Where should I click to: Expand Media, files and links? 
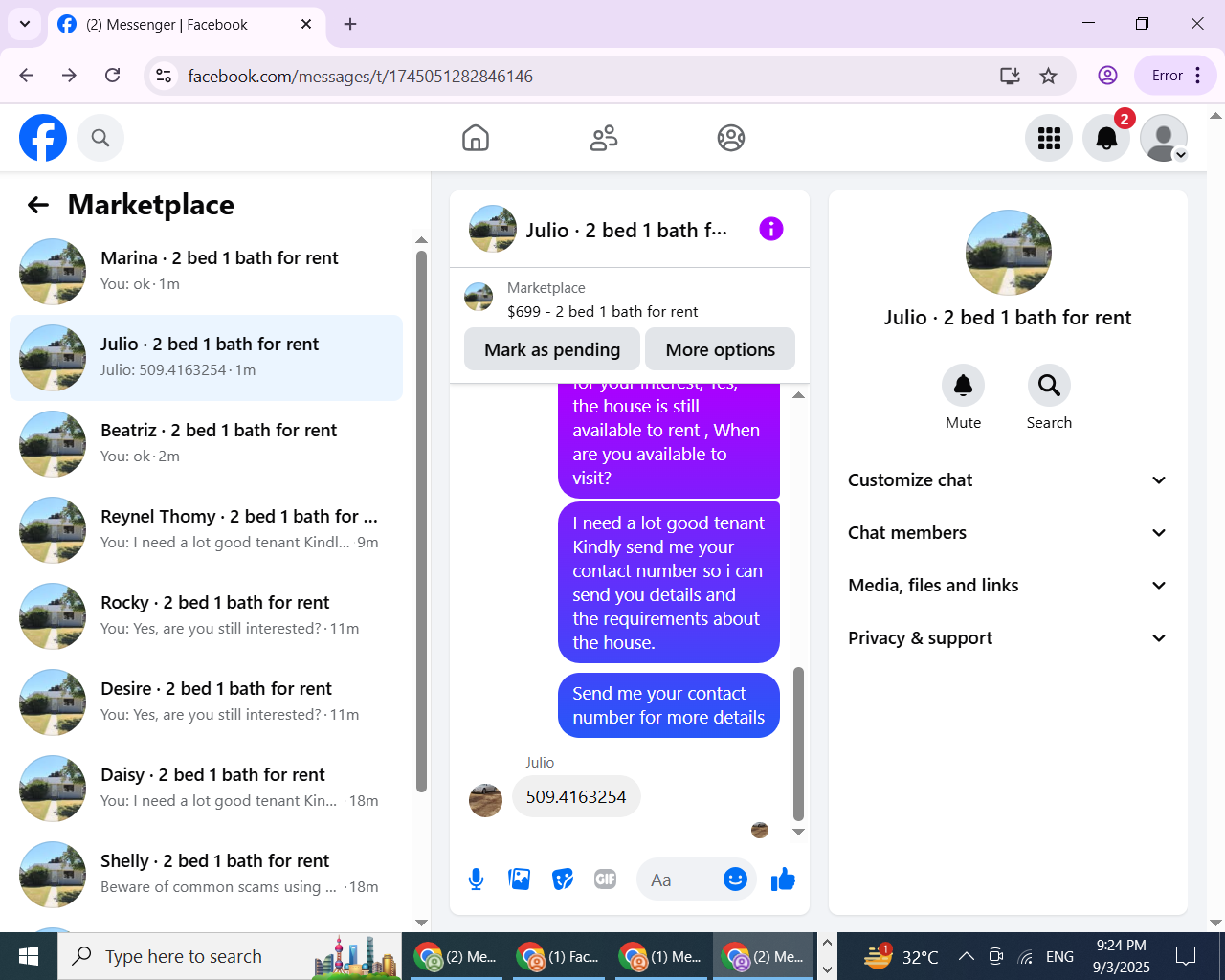point(1008,586)
